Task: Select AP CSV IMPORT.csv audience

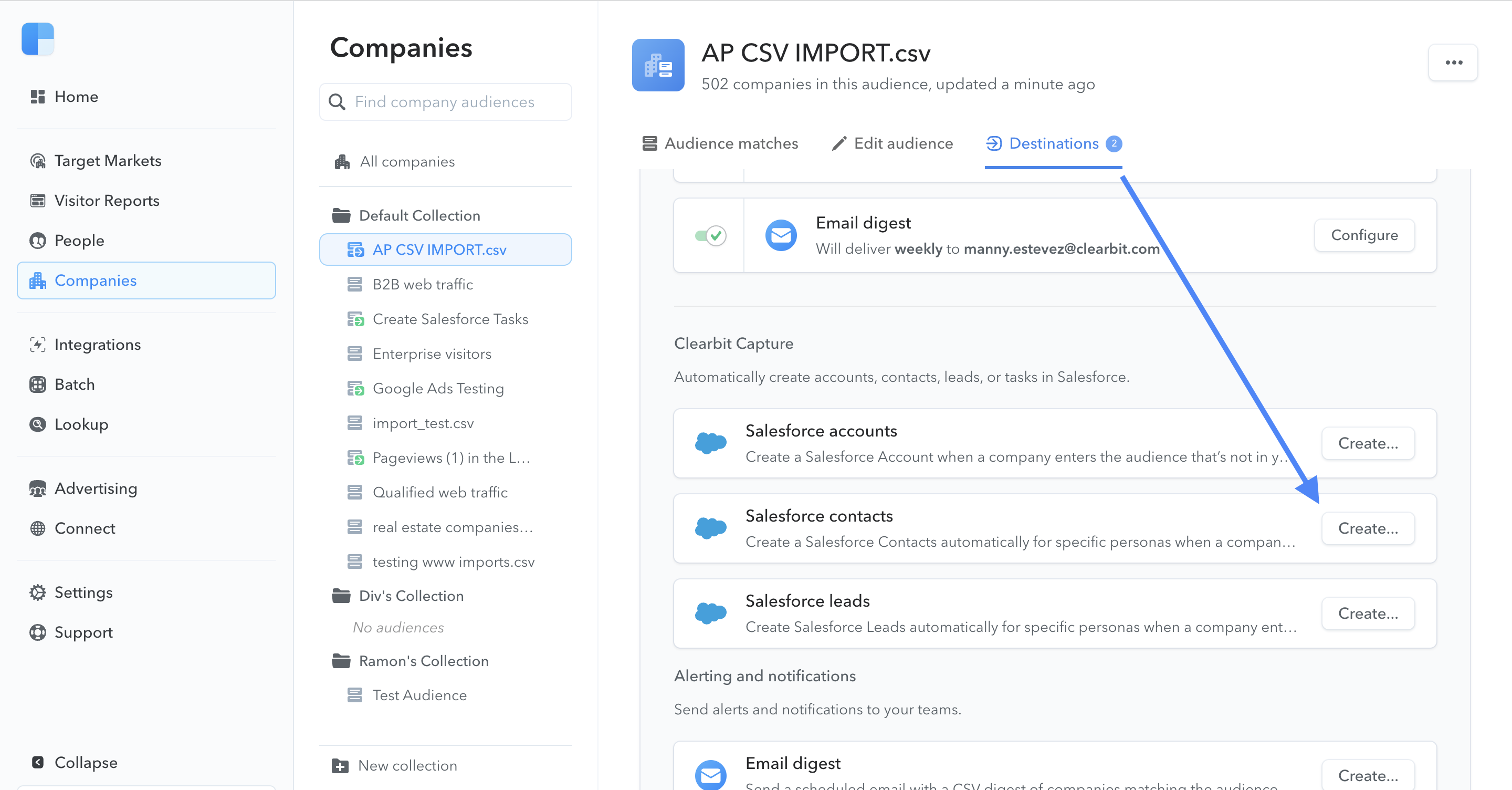Action: (446, 250)
